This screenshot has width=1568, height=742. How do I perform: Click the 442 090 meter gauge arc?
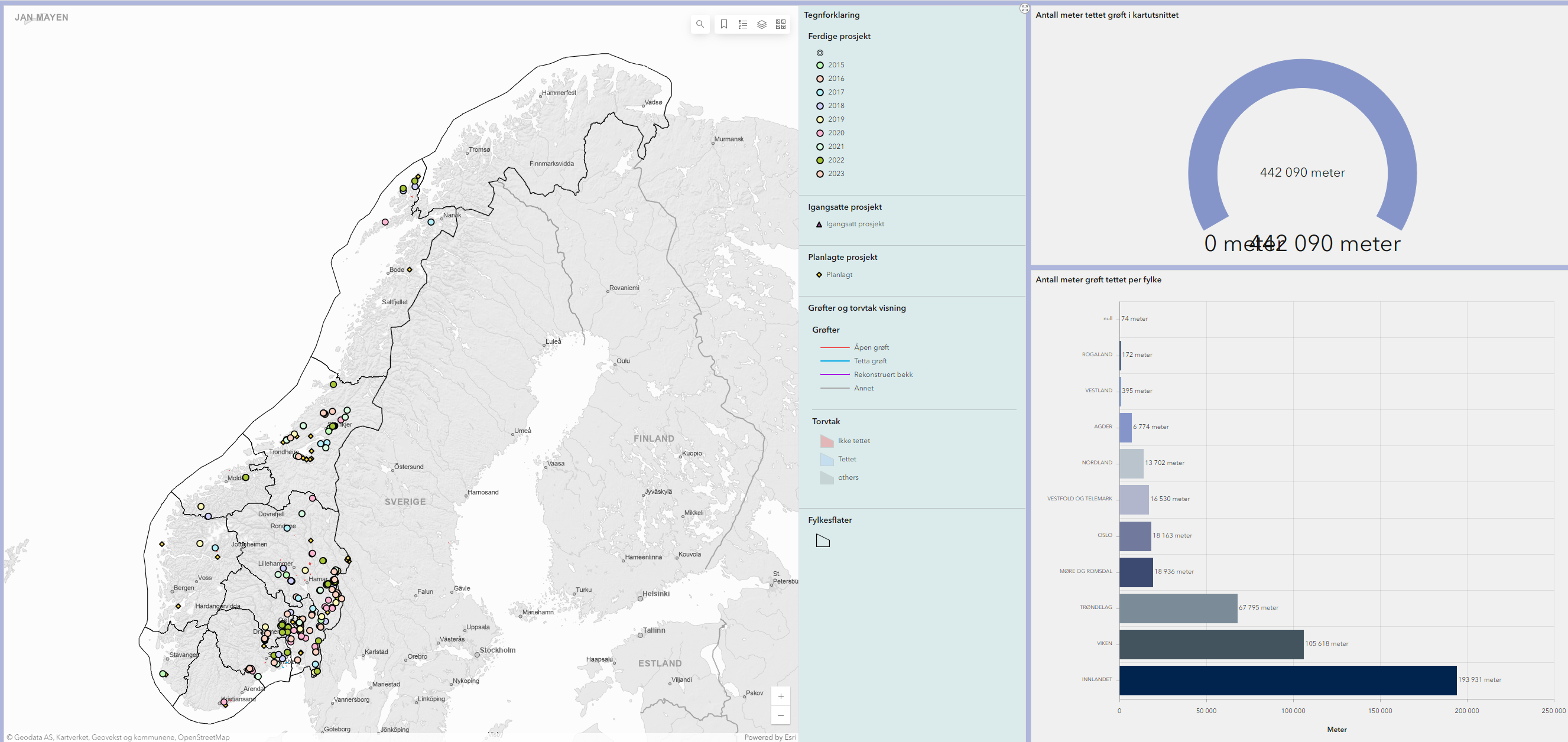pos(1302,75)
